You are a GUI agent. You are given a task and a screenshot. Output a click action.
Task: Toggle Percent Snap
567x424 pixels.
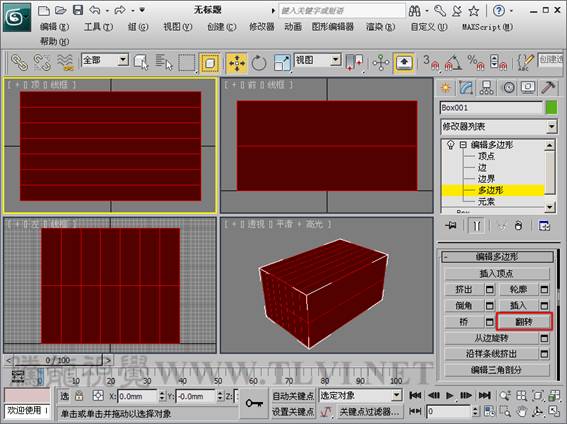pos(476,62)
